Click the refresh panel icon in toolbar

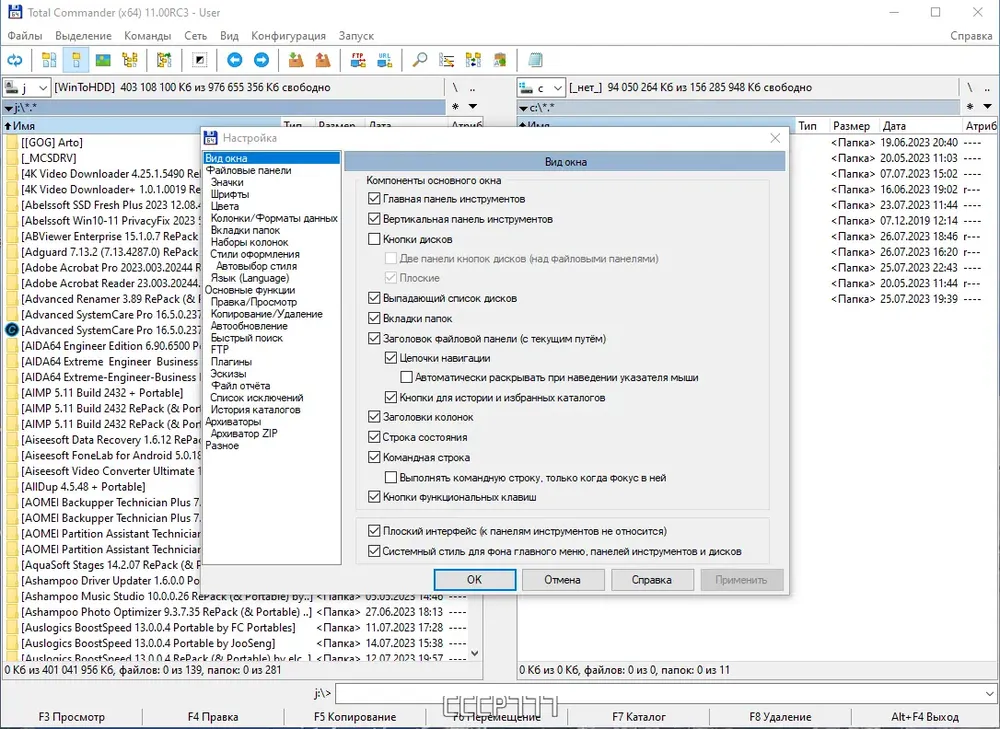[15, 61]
